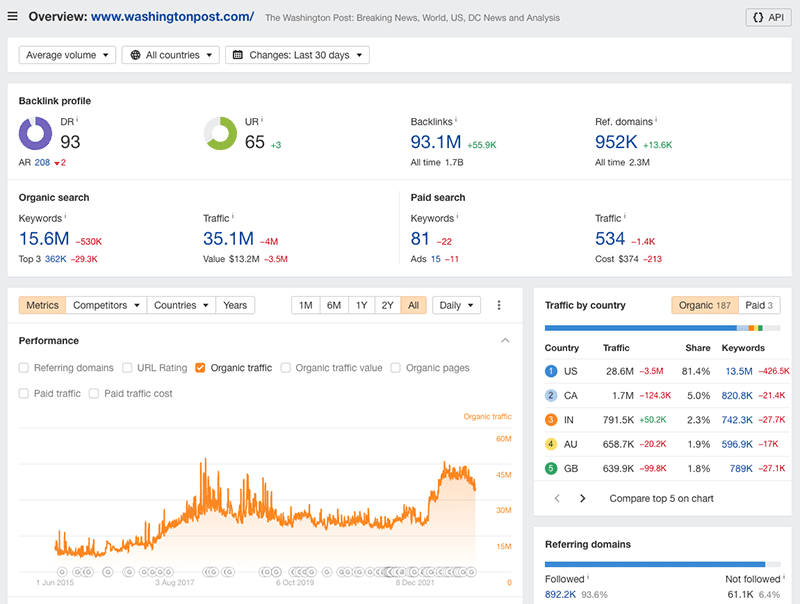Set chart range to 1Y
The height and width of the screenshot is (604, 800).
[361, 305]
